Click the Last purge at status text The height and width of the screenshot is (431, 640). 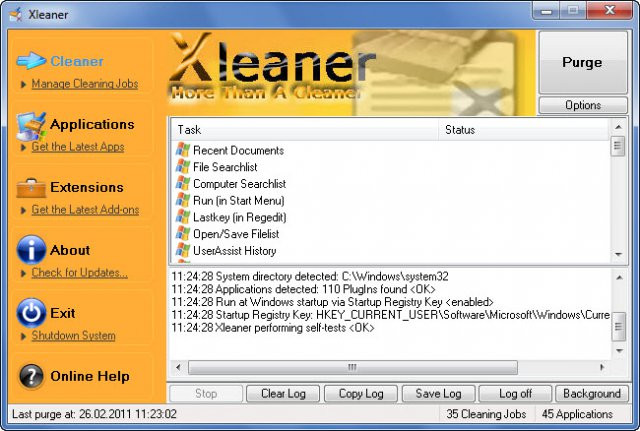(94, 414)
